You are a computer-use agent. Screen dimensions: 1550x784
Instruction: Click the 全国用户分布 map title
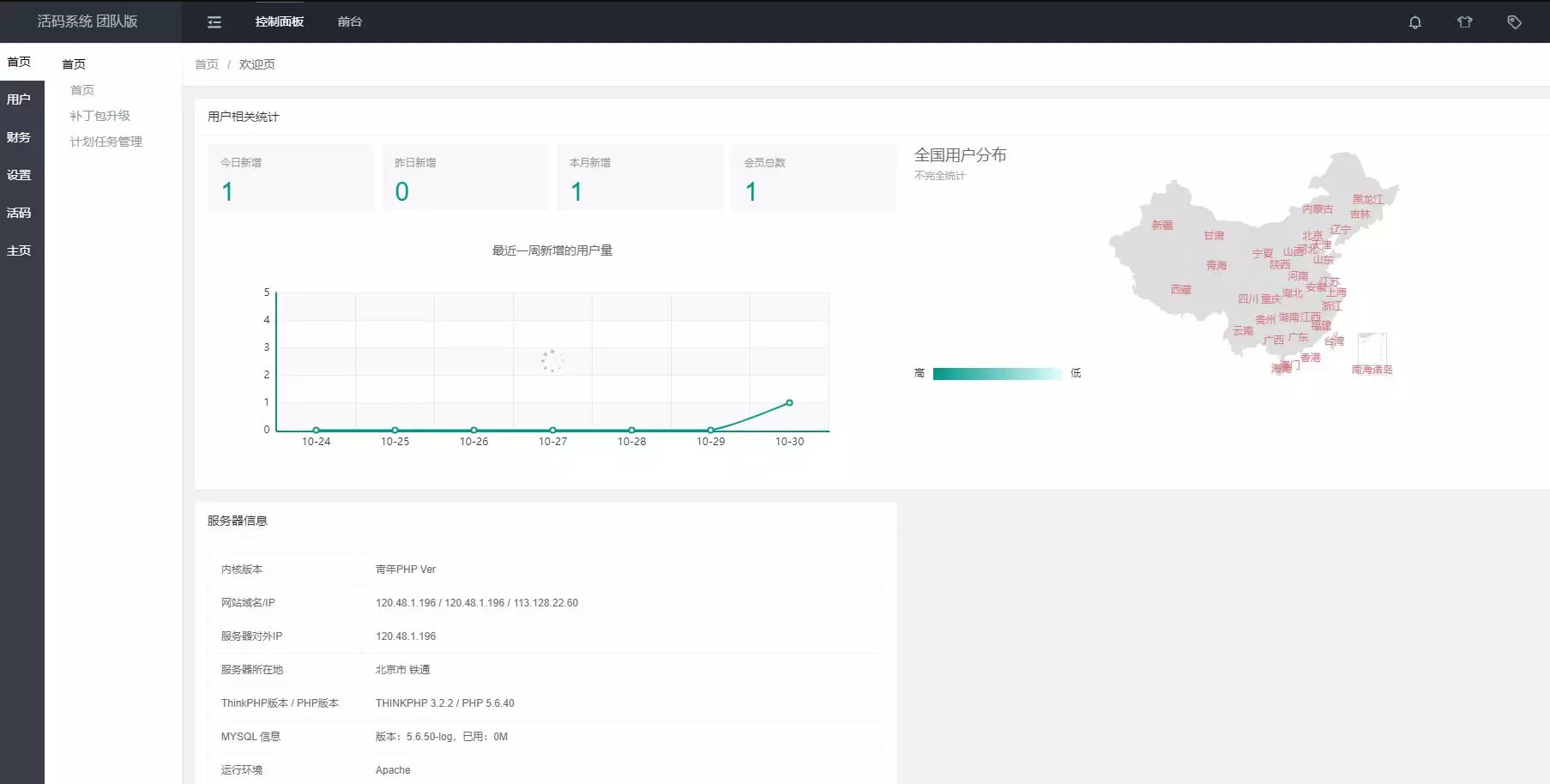[960, 155]
